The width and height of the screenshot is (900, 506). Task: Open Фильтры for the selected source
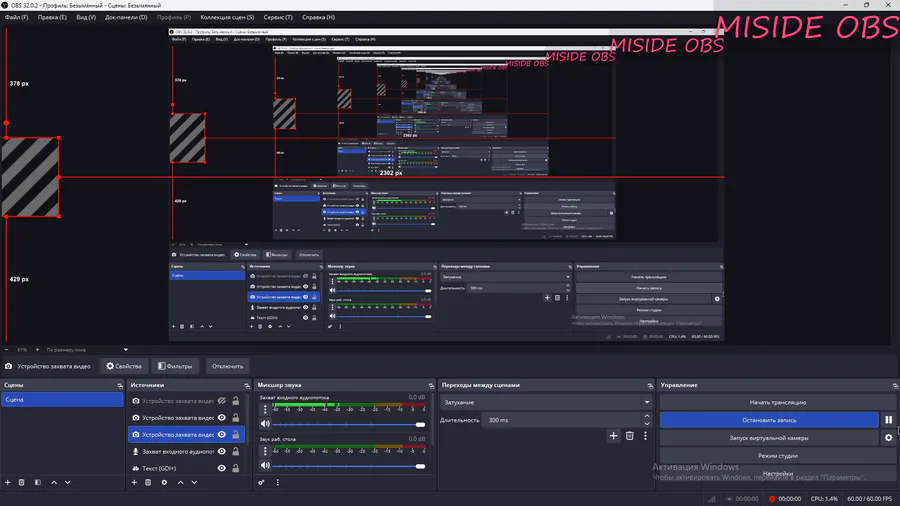pyautogui.click(x=175, y=366)
